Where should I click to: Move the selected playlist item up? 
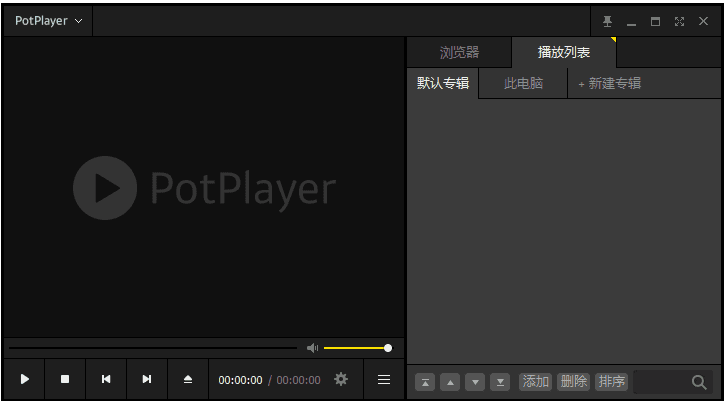click(450, 382)
